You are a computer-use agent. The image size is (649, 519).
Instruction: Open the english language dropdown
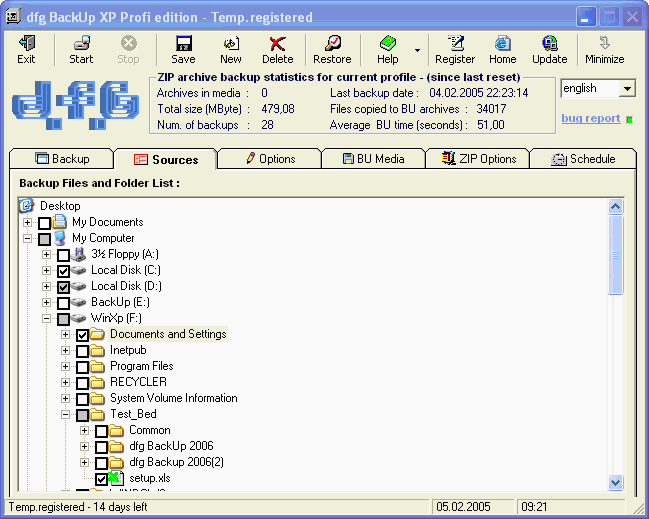pos(627,89)
